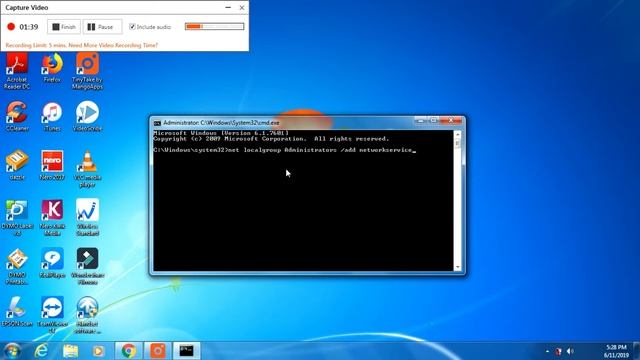Open the TinyTake by MangoApps desktop icon
The height and width of the screenshot is (360, 640).
point(87,70)
